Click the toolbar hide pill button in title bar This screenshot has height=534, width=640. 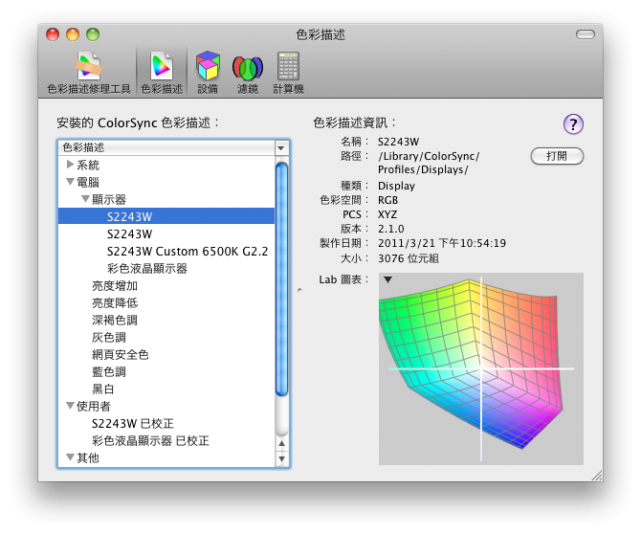[585, 34]
